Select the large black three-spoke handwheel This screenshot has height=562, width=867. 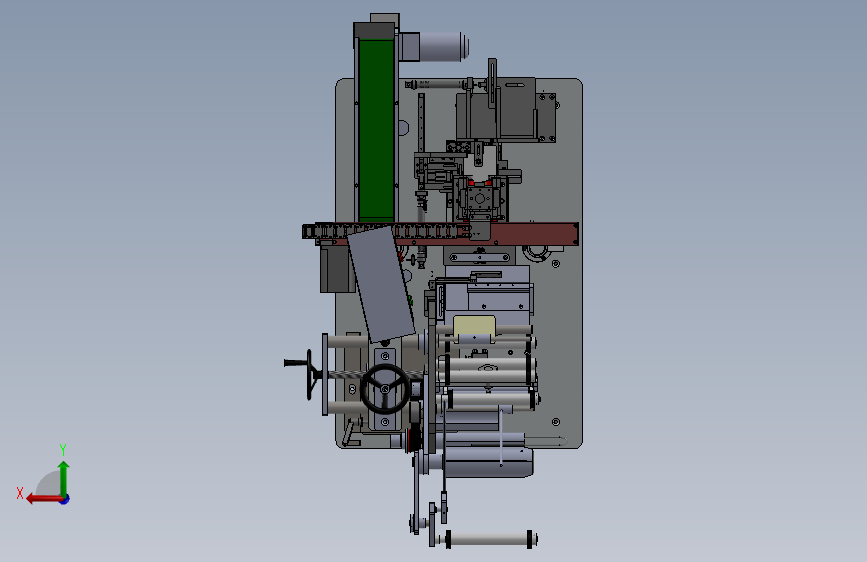(385, 389)
